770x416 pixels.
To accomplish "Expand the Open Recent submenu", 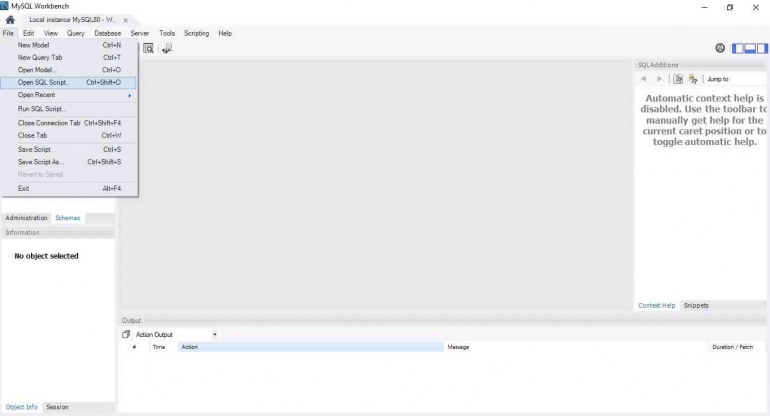I will [69, 95].
